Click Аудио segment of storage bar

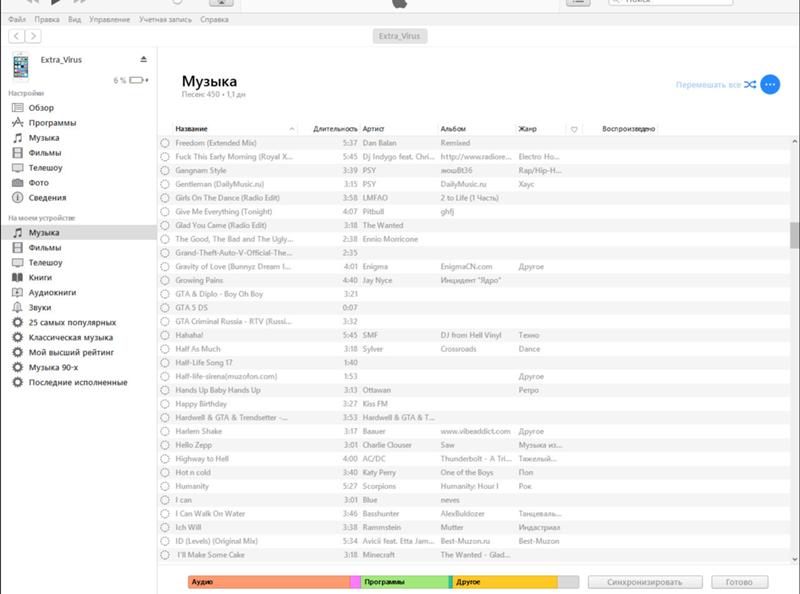pos(269,582)
